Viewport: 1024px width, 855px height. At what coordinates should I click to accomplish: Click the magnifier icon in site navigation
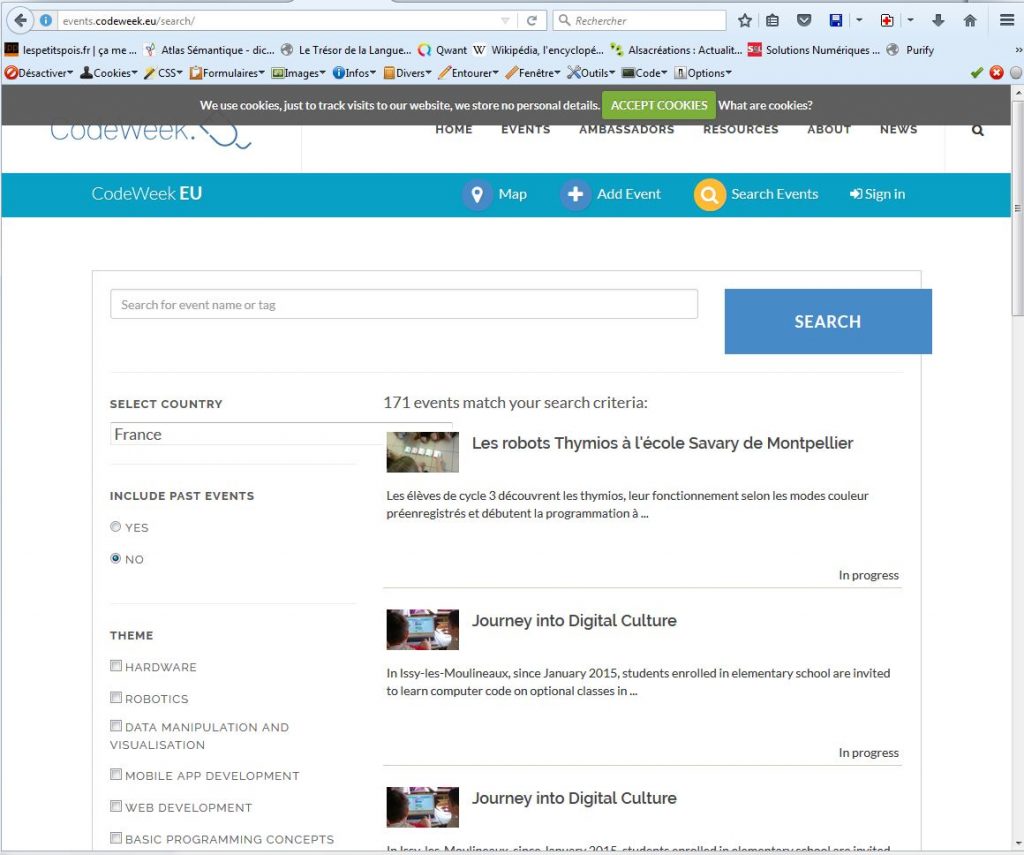(977, 130)
